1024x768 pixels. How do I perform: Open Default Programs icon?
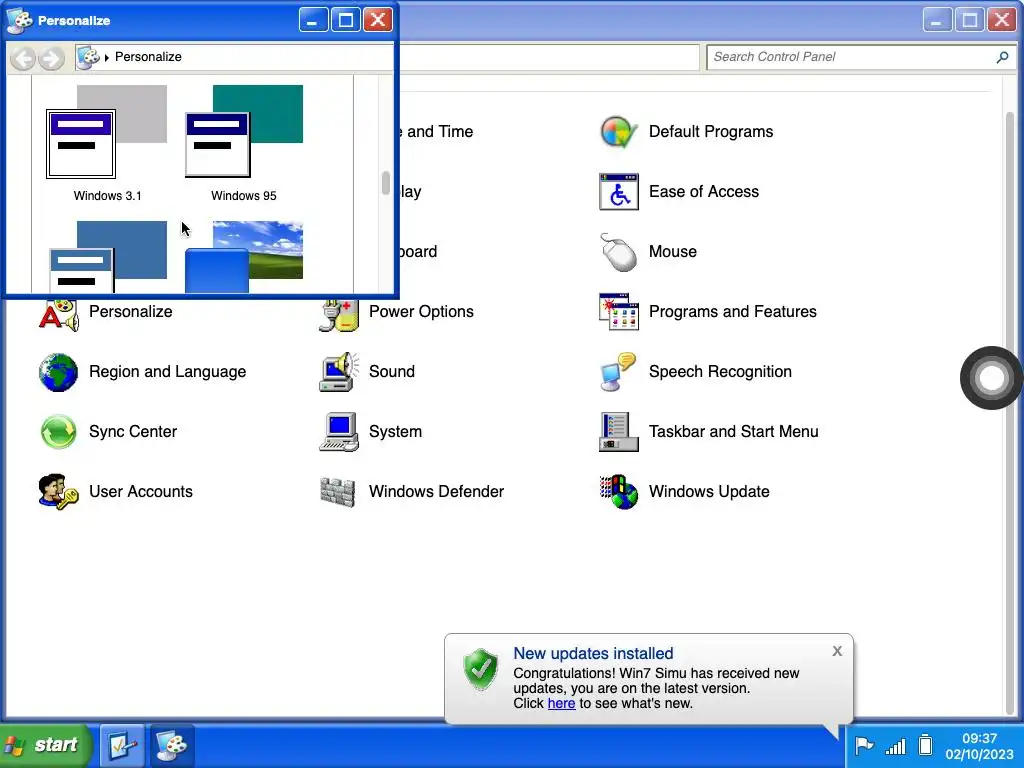(618, 132)
